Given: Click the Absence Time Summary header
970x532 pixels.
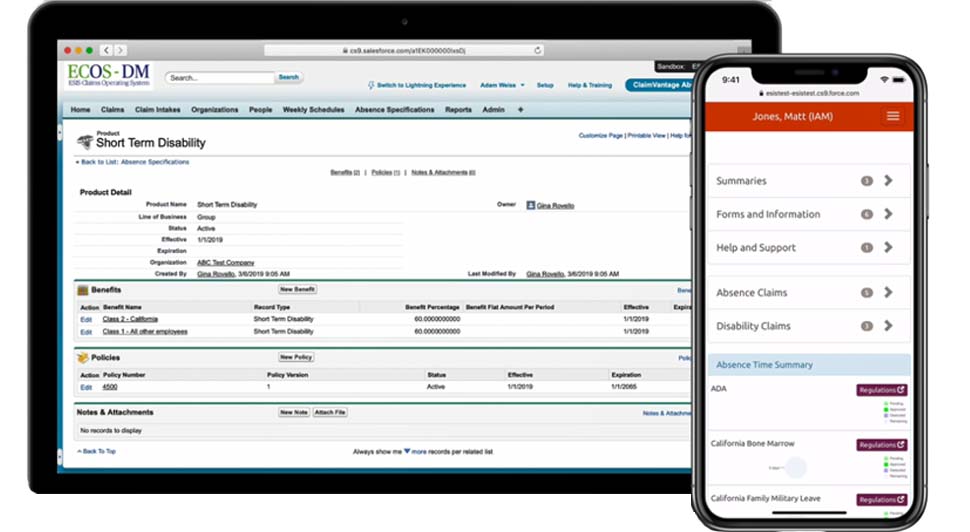Looking at the screenshot, I should pyautogui.click(x=809, y=365).
